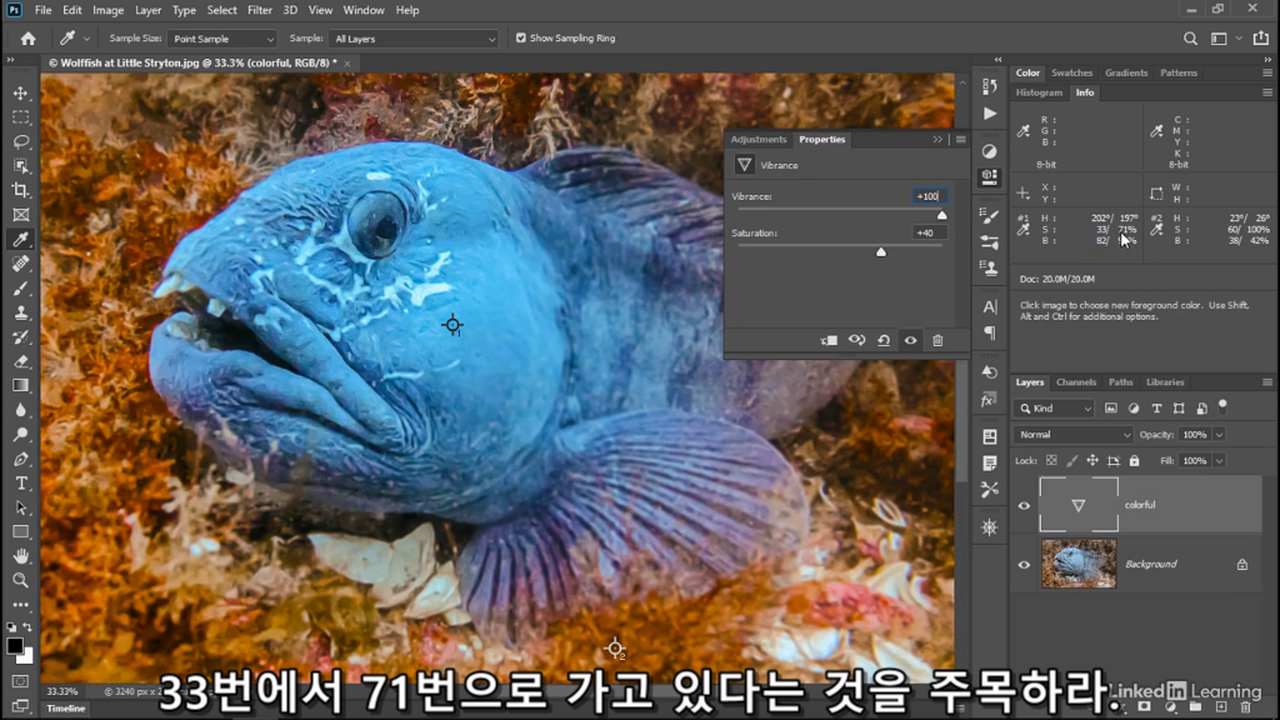
Task: Switch to the Channels tab
Action: pos(1076,382)
